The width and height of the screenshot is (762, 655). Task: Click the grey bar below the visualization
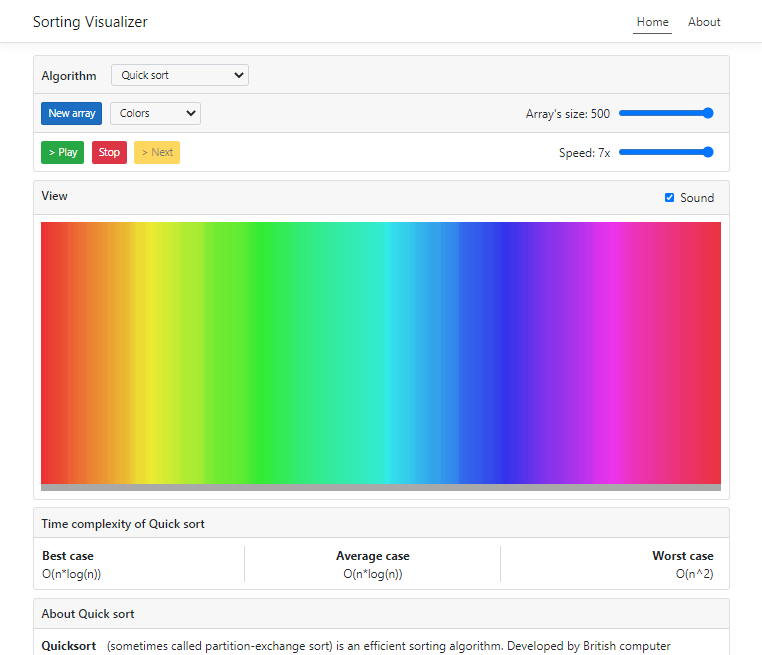tap(380, 488)
